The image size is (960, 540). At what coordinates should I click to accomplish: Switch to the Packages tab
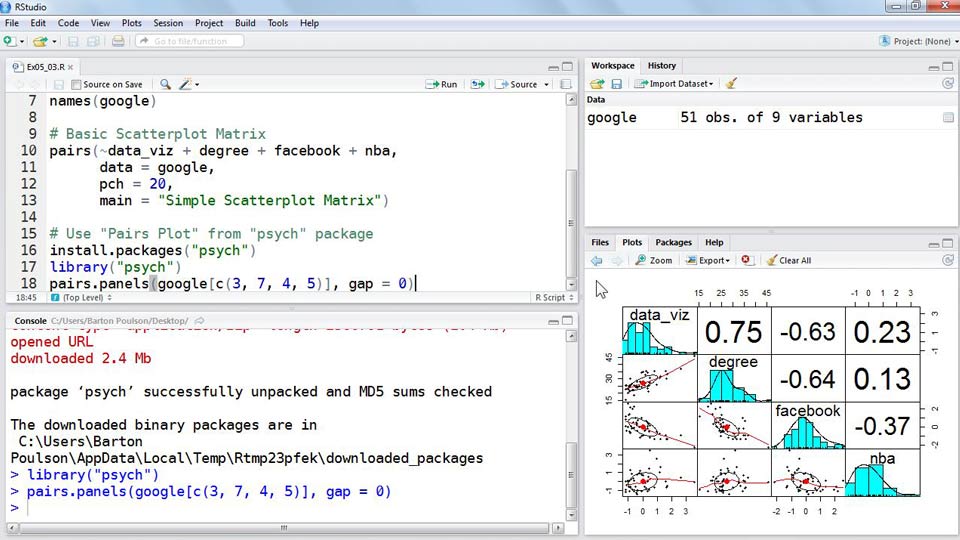click(x=673, y=242)
